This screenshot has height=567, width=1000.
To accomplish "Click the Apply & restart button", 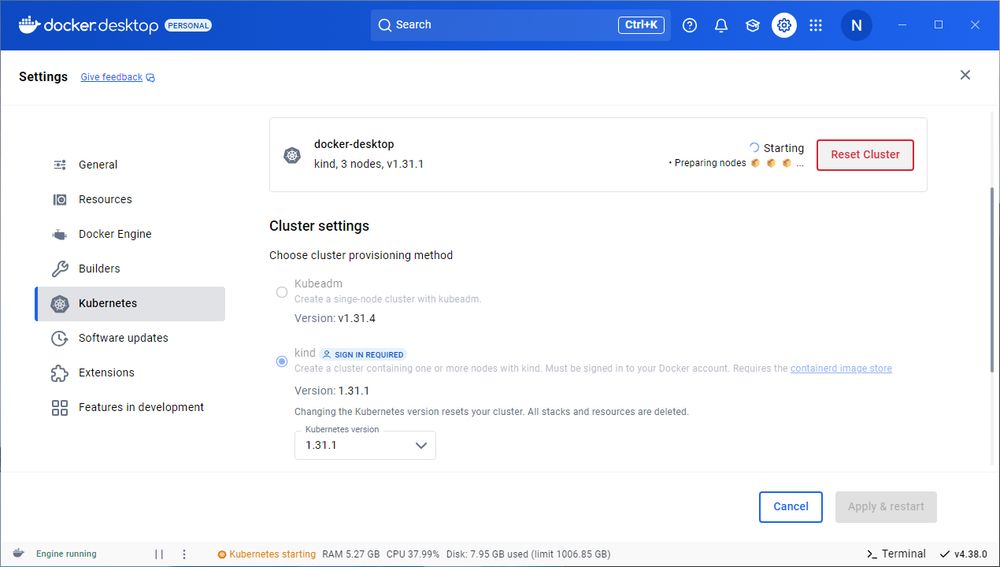I will pos(886,506).
